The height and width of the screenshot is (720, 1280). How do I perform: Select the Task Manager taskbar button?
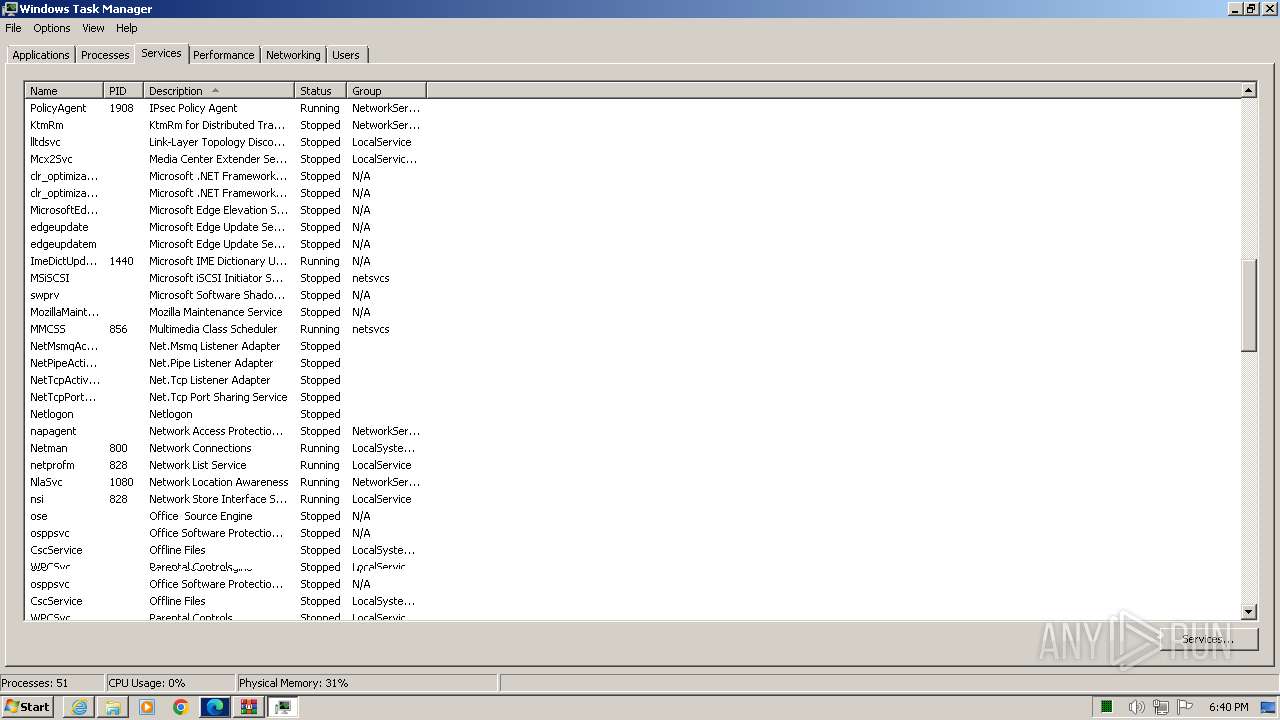click(283, 707)
